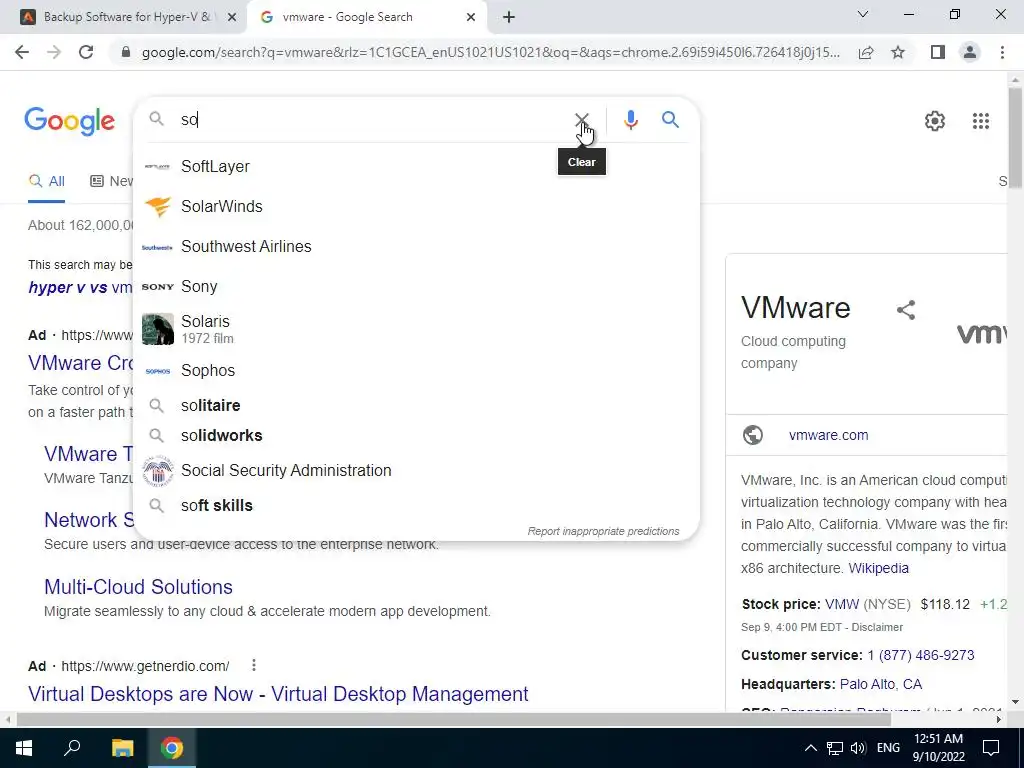This screenshot has width=1024, height=768.
Task: Click the vertical page scrollbar
Action: tap(1015, 137)
